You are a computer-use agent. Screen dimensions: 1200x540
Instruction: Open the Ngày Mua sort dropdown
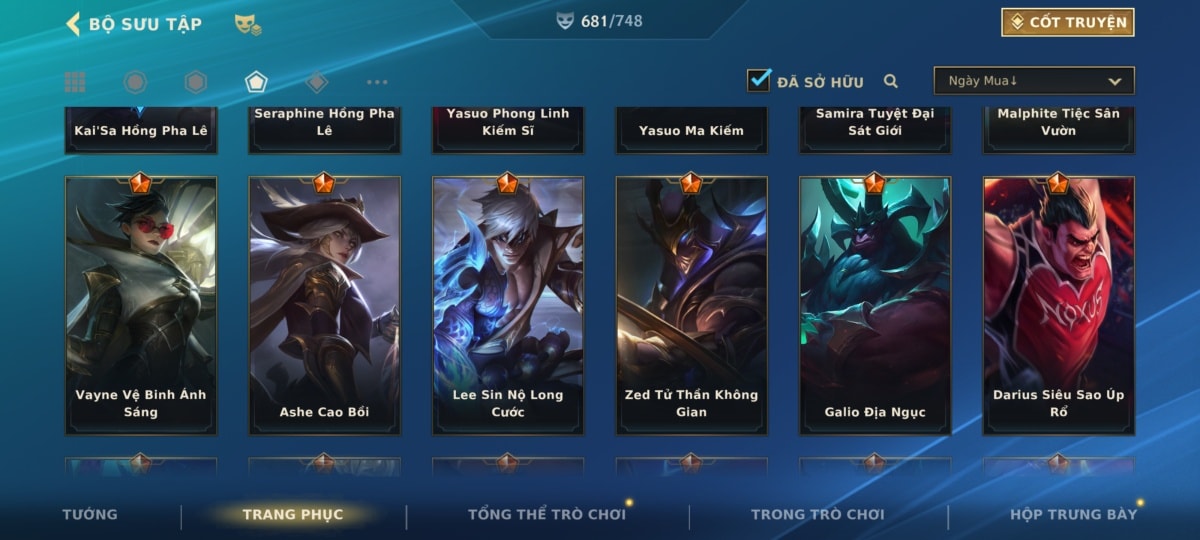[x=1034, y=81]
